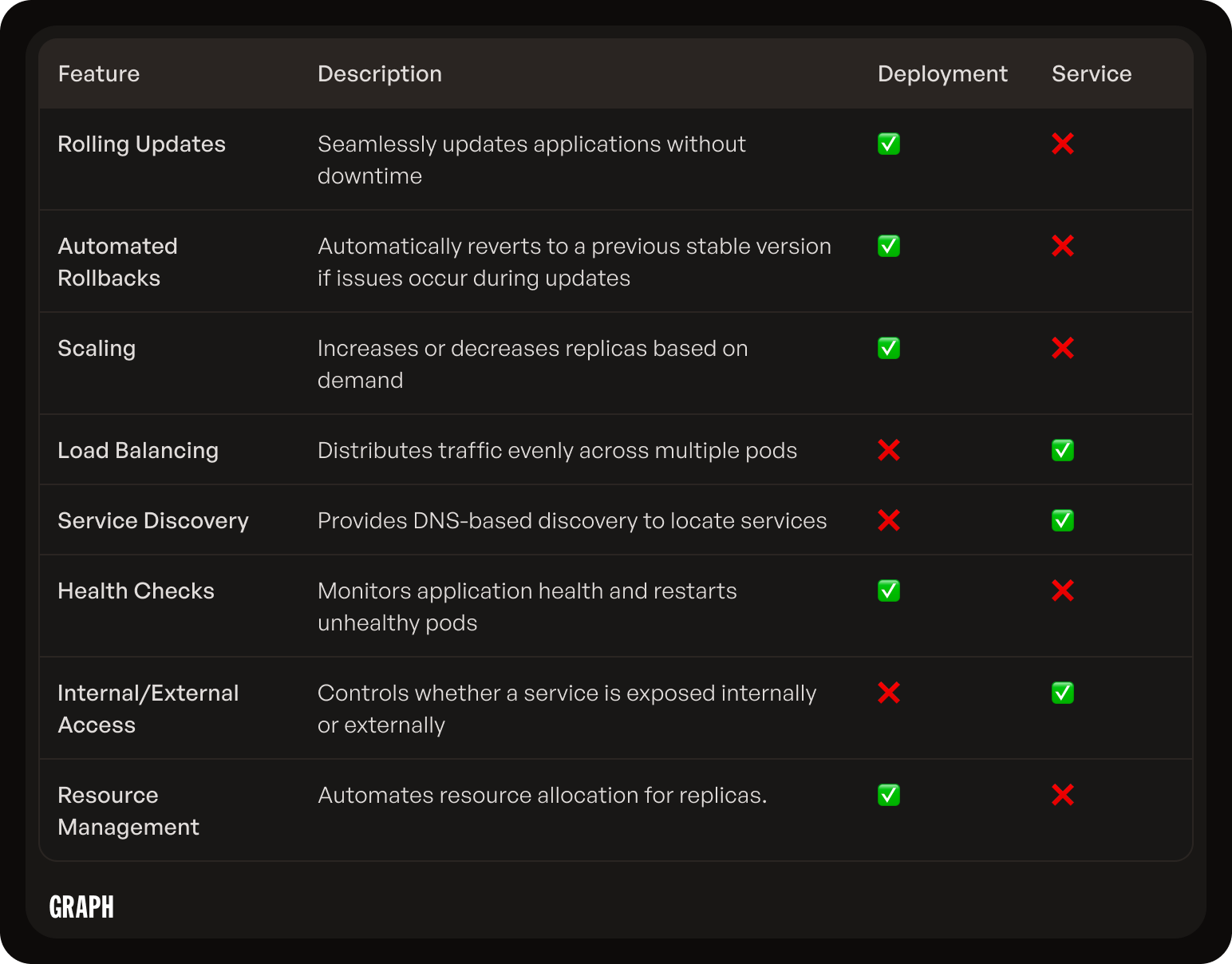Click the "Service" column header
Viewport: 1232px width, 964px height.
tap(1092, 73)
